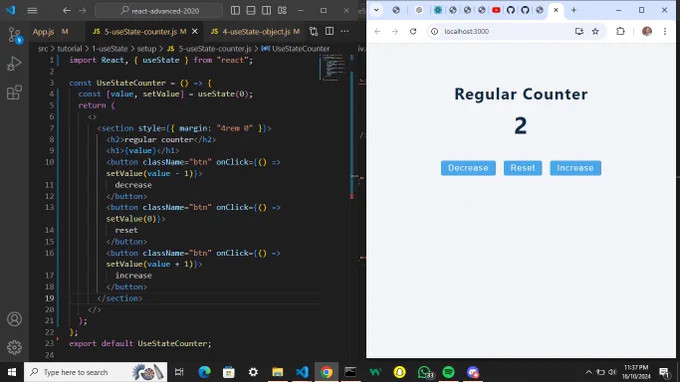Click the Increase button in browser
Image resolution: width=680 pixels, height=382 pixels.
[575, 168]
